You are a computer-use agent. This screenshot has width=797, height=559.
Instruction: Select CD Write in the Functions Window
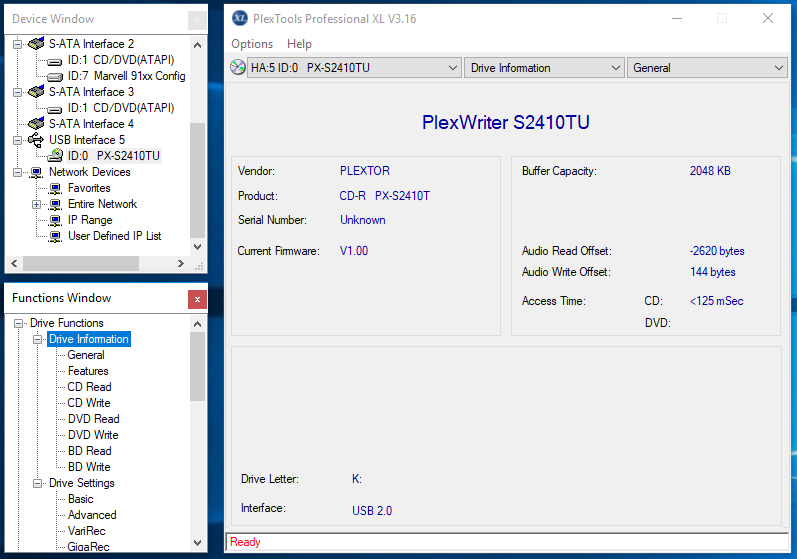click(x=89, y=403)
